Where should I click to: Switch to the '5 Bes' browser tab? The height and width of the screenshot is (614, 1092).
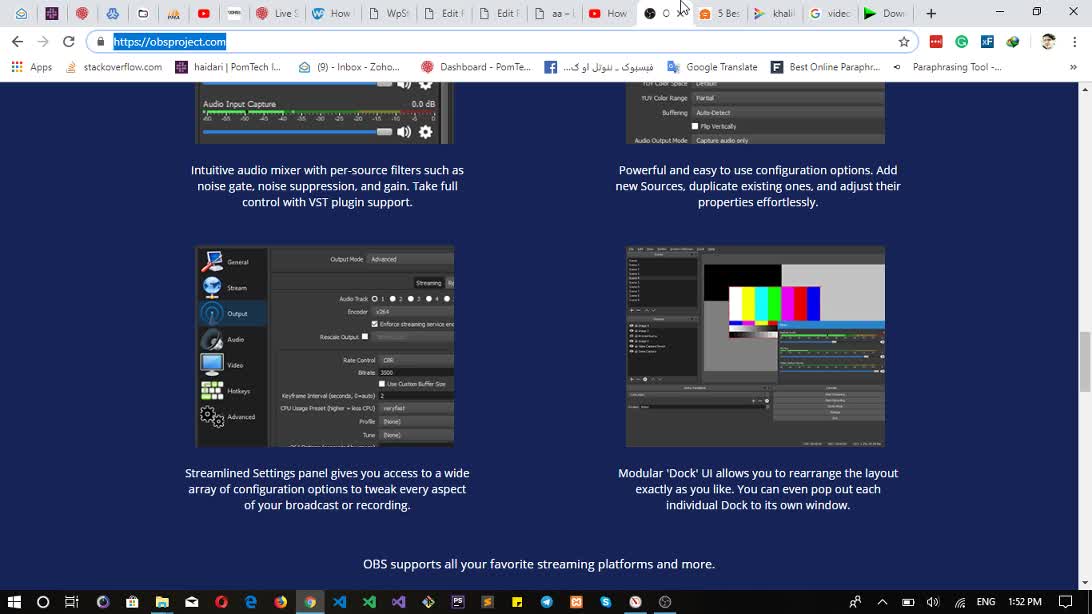[720, 14]
